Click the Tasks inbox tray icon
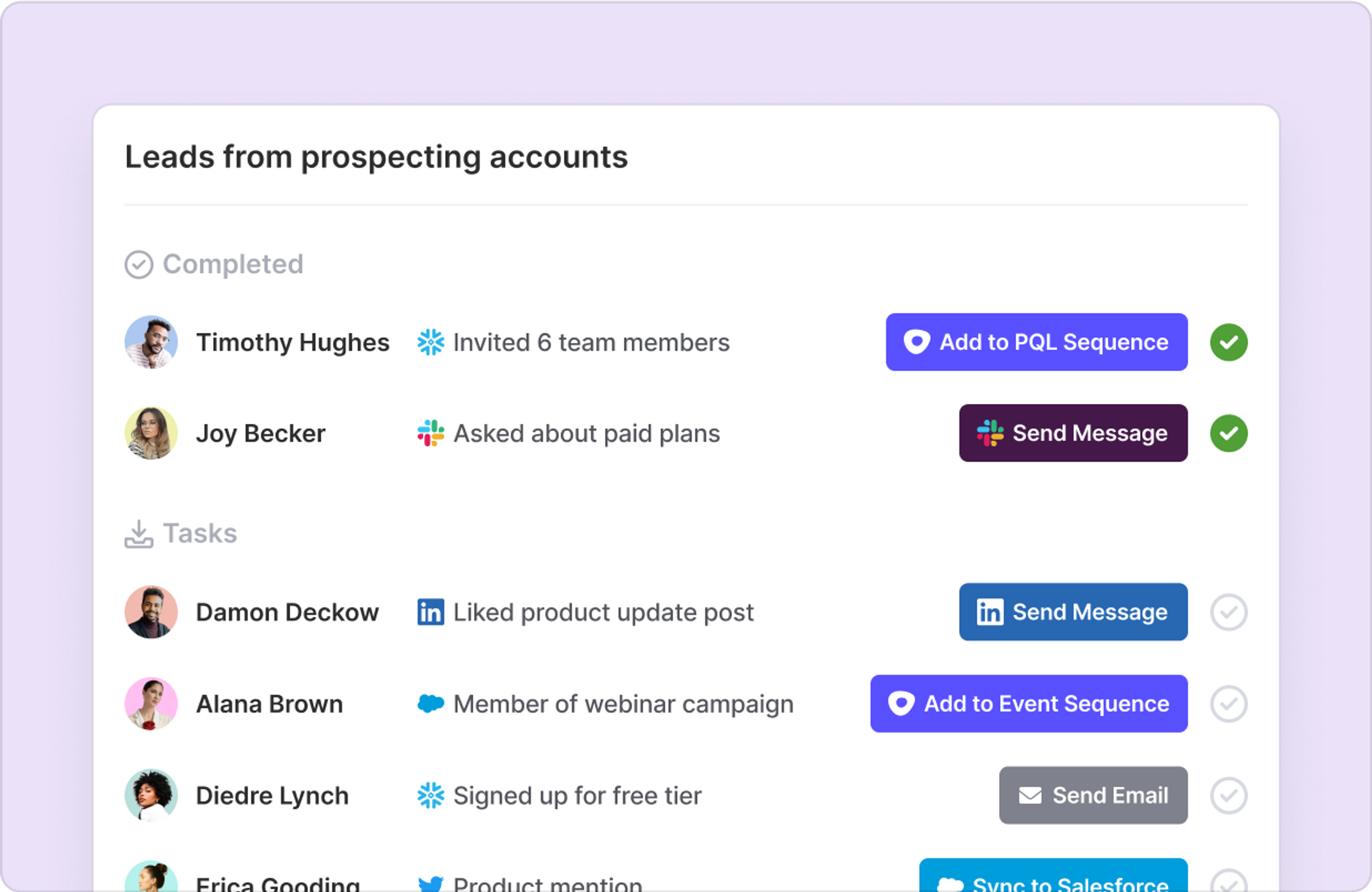 [x=139, y=534]
